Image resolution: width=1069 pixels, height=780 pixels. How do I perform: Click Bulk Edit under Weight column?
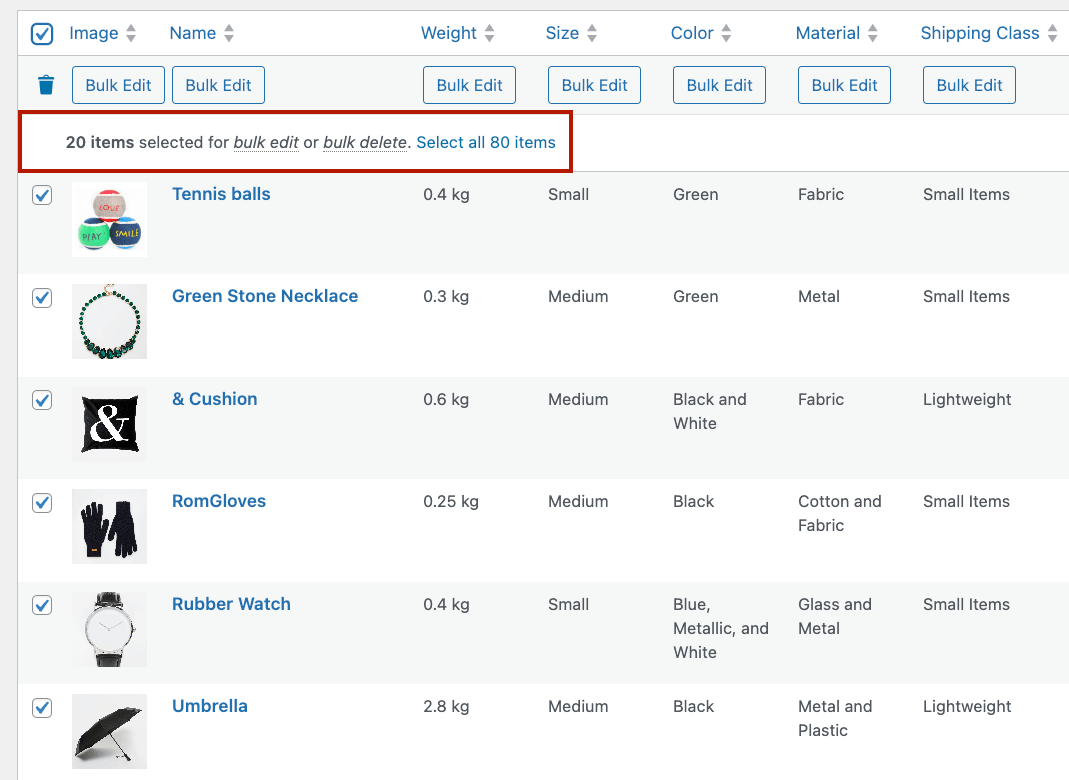469,85
